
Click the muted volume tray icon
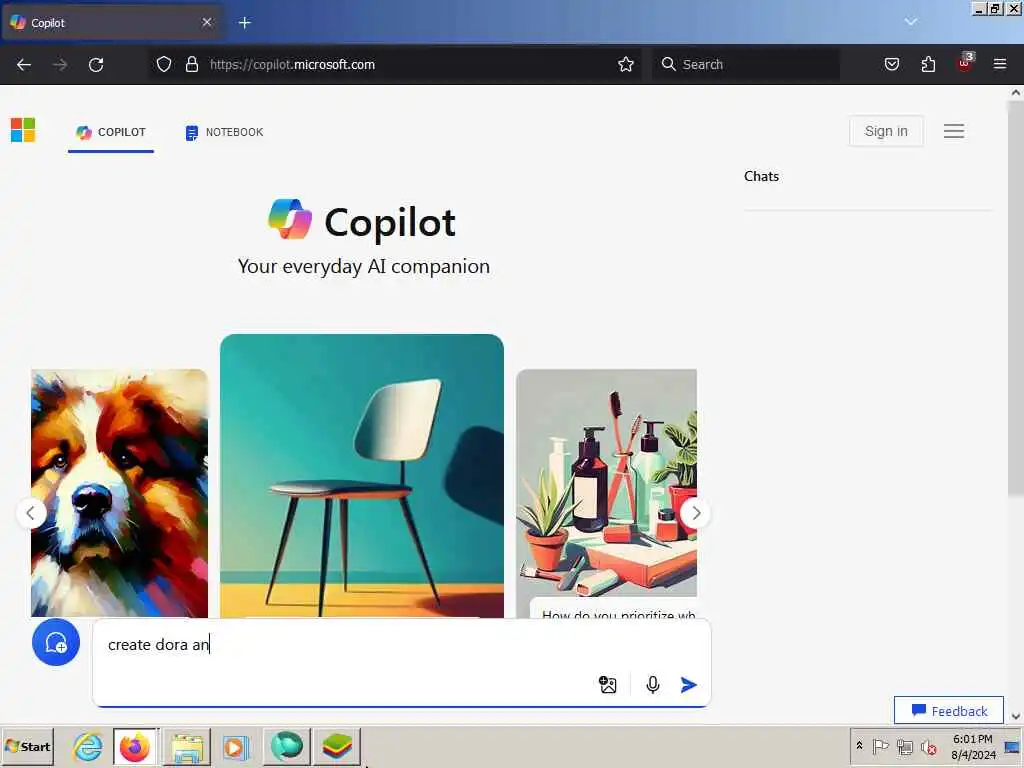click(928, 746)
